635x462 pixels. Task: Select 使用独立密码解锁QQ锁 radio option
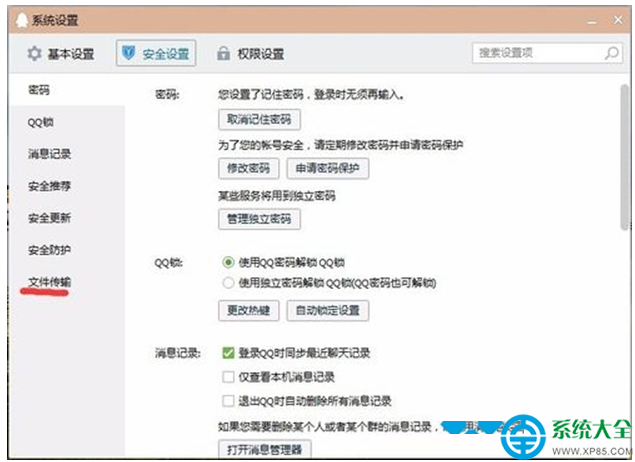pyautogui.click(x=228, y=283)
